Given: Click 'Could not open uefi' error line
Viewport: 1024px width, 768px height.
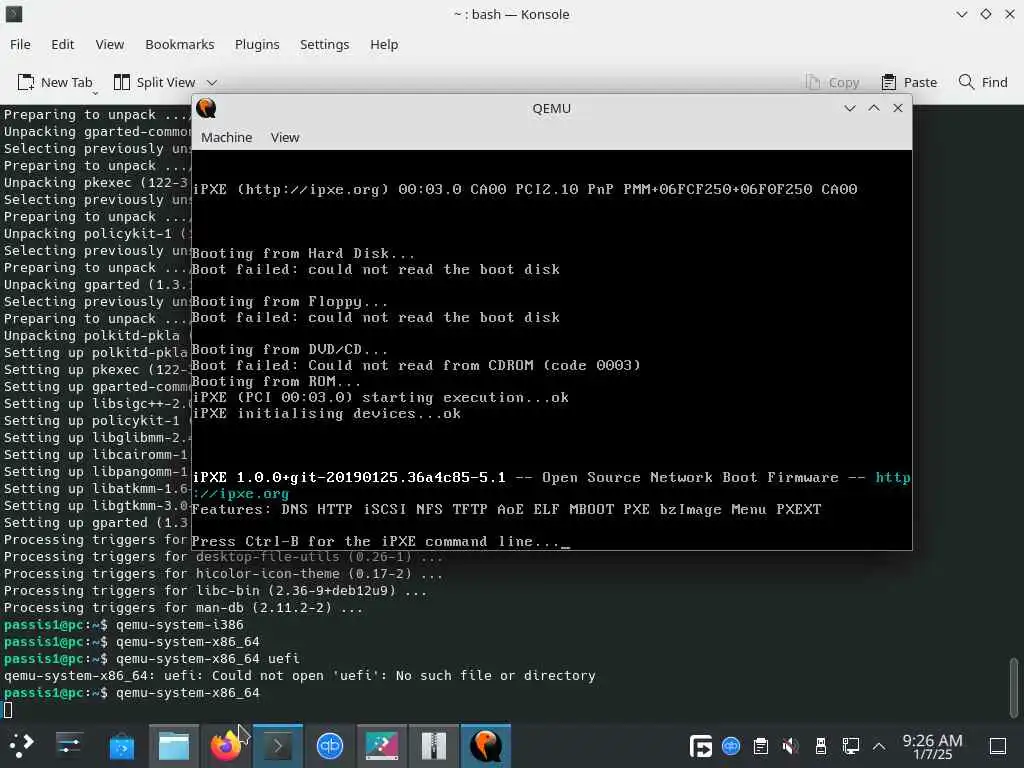Looking at the screenshot, I should [x=300, y=675].
